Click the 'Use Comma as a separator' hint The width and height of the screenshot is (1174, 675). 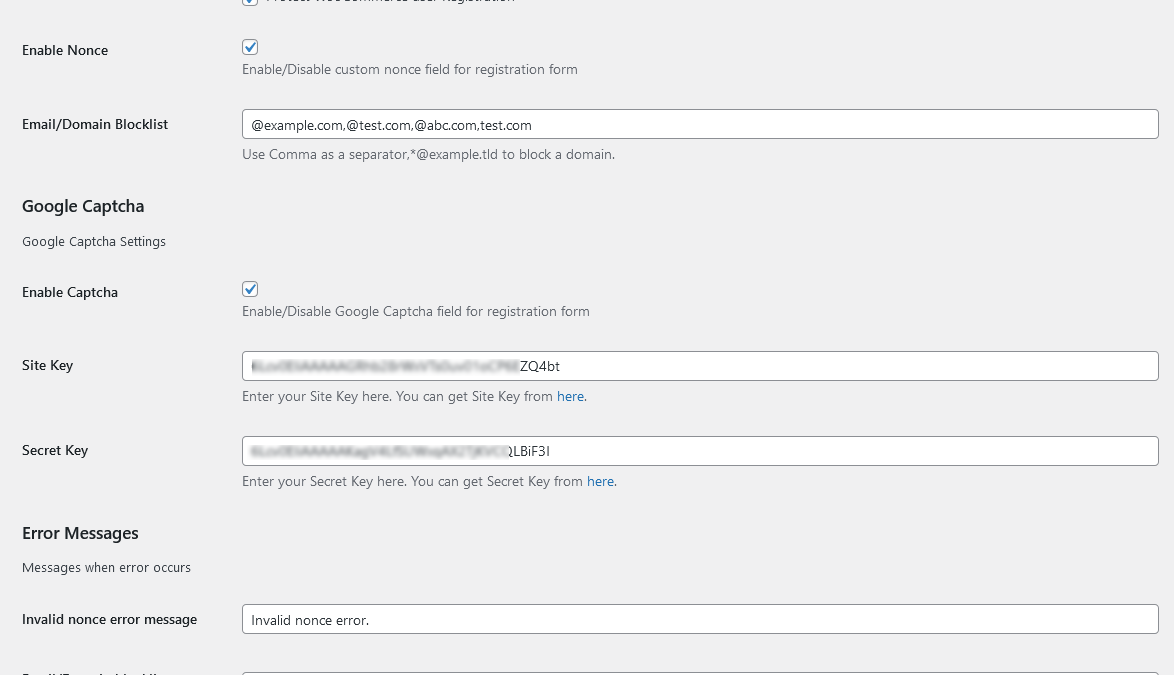[428, 154]
